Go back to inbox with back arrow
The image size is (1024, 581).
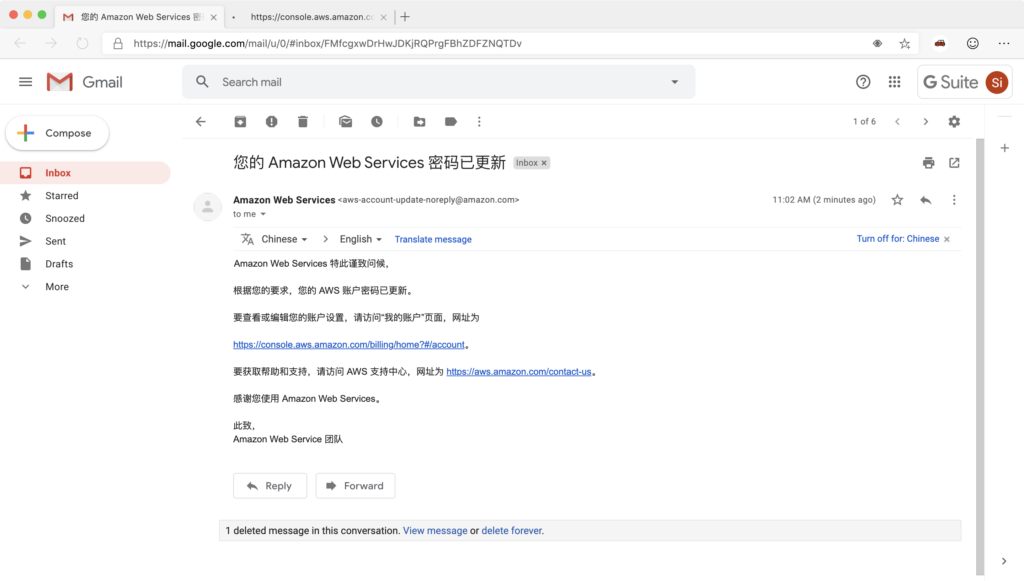[200, 121]
